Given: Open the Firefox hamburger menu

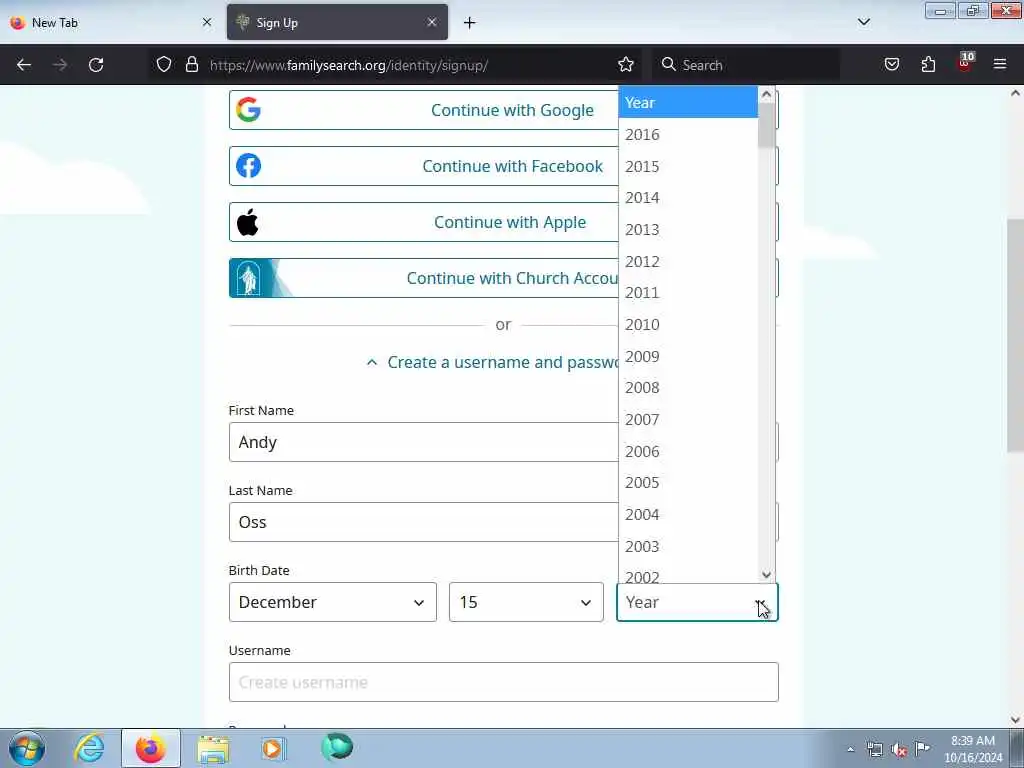Looking at the screenshot, I should 1000,64.
